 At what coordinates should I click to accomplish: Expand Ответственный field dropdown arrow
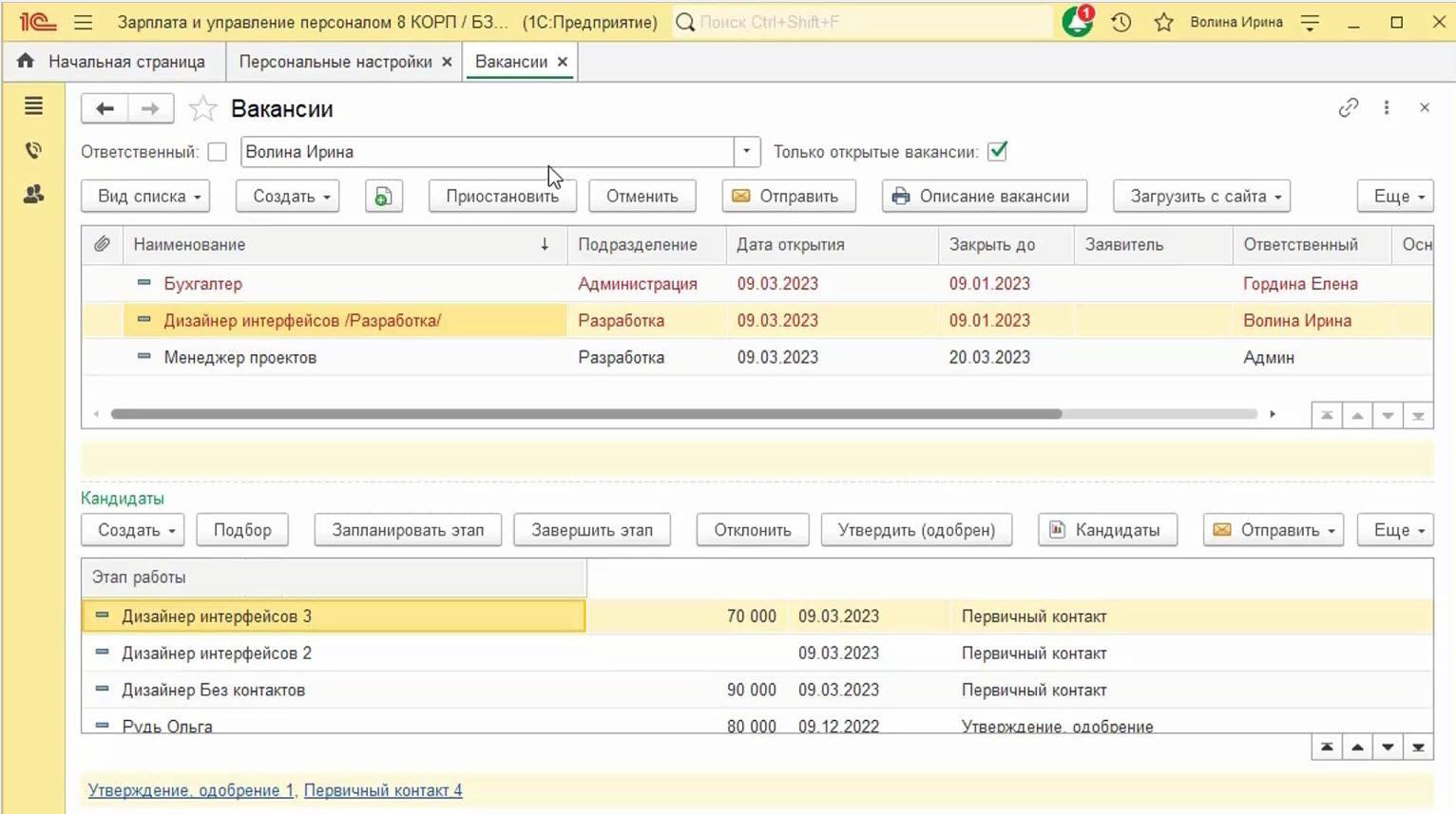point(747,152)
